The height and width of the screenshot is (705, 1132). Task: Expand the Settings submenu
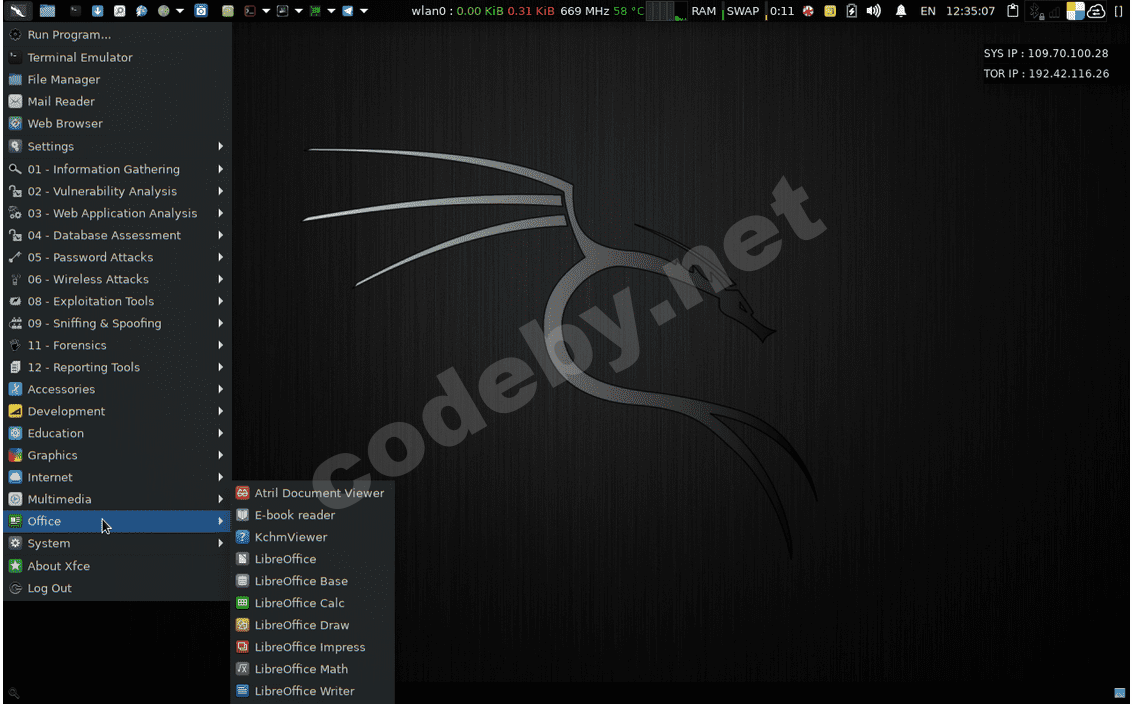point(116,146)
